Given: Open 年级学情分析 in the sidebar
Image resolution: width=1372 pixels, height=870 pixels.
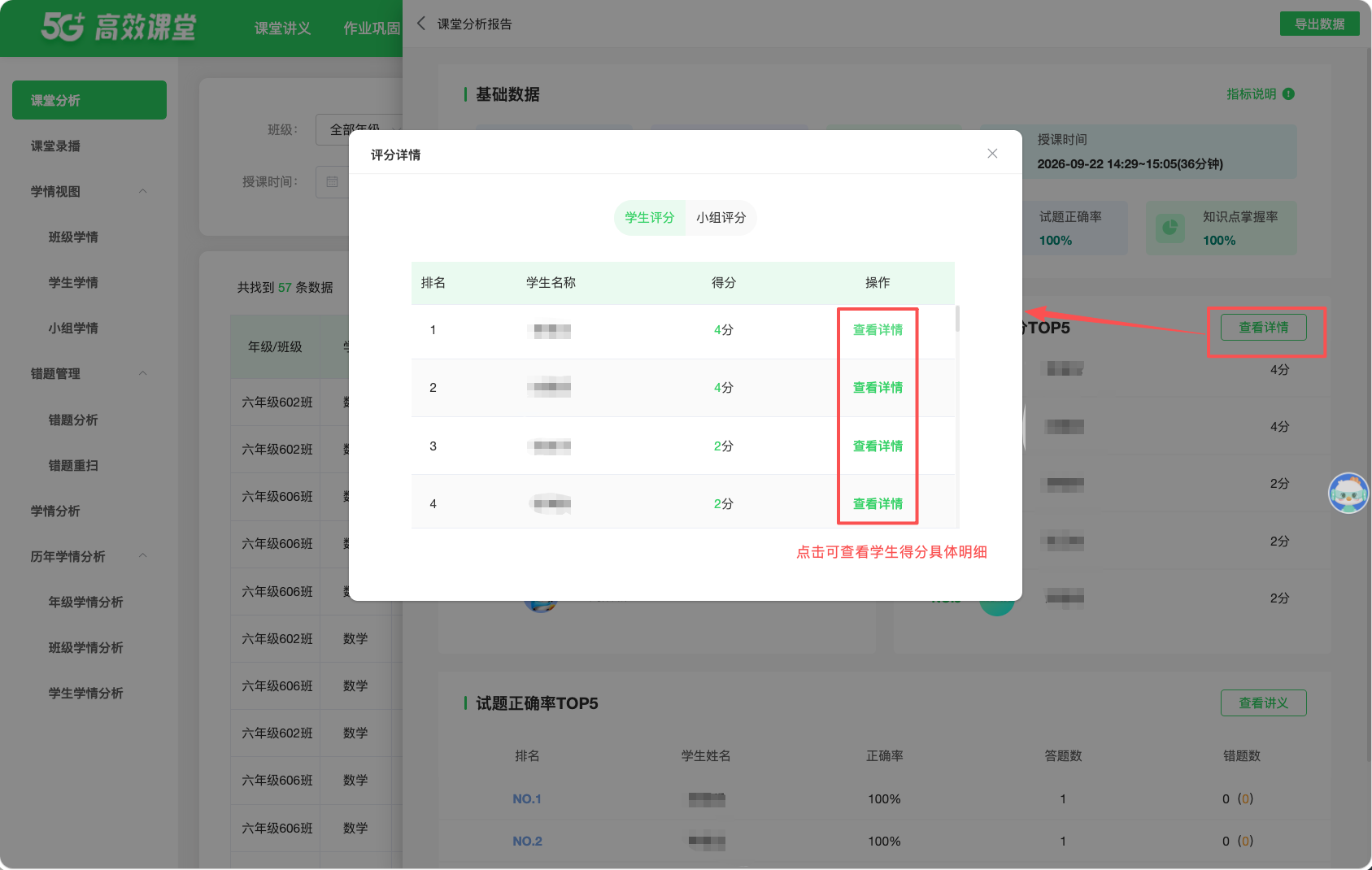Looking at the screenshot, I should (85, 602).
